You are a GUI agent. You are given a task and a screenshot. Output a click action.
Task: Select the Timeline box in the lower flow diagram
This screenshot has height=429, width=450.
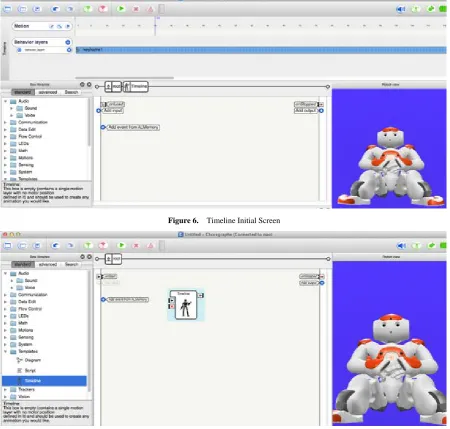click(x=186, y=306)
